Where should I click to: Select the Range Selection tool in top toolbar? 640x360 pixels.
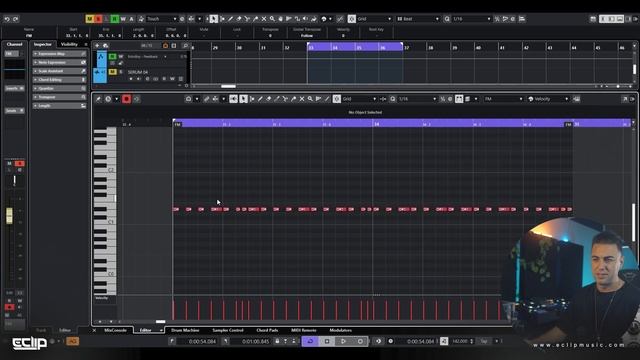coord(222,19)
